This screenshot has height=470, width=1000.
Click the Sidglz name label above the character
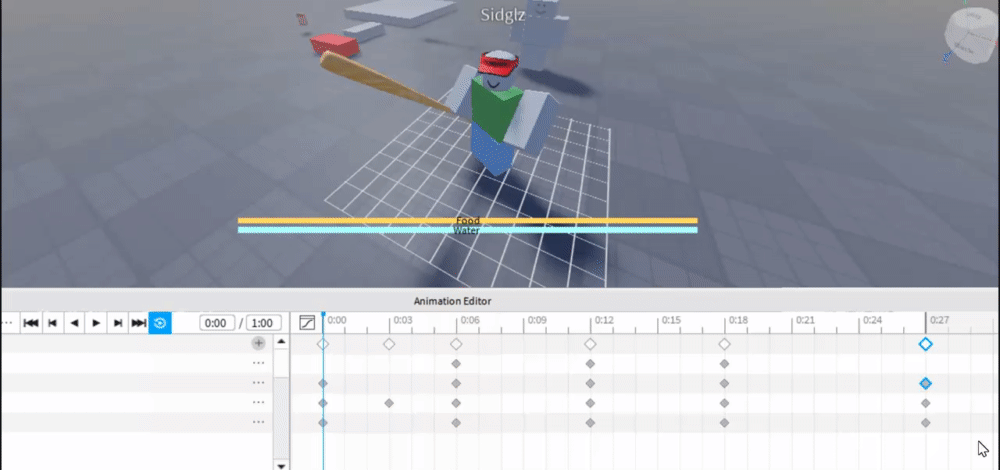pos(503,15)
